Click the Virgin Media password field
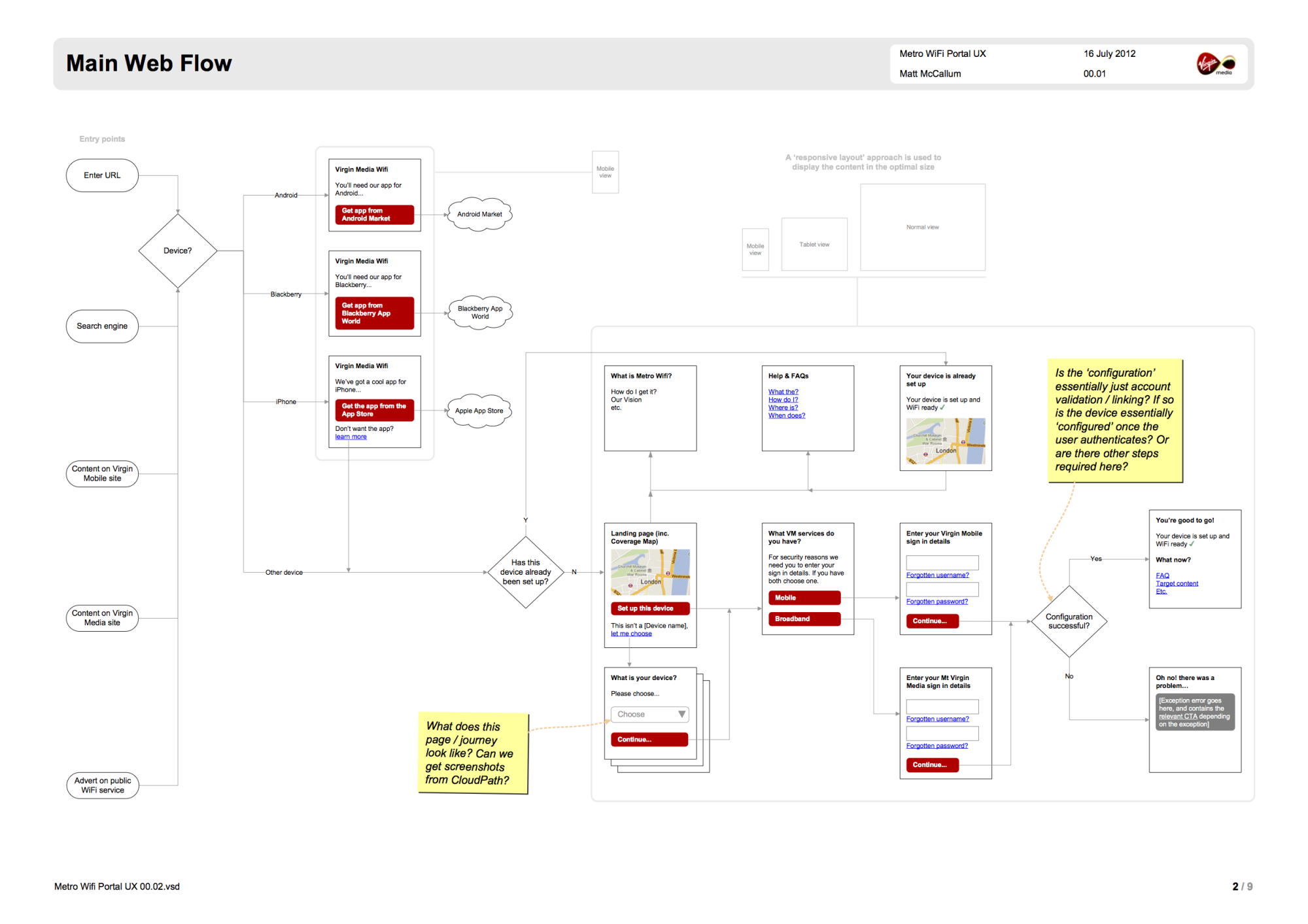The image size is (1308, 924). (942, 733)
